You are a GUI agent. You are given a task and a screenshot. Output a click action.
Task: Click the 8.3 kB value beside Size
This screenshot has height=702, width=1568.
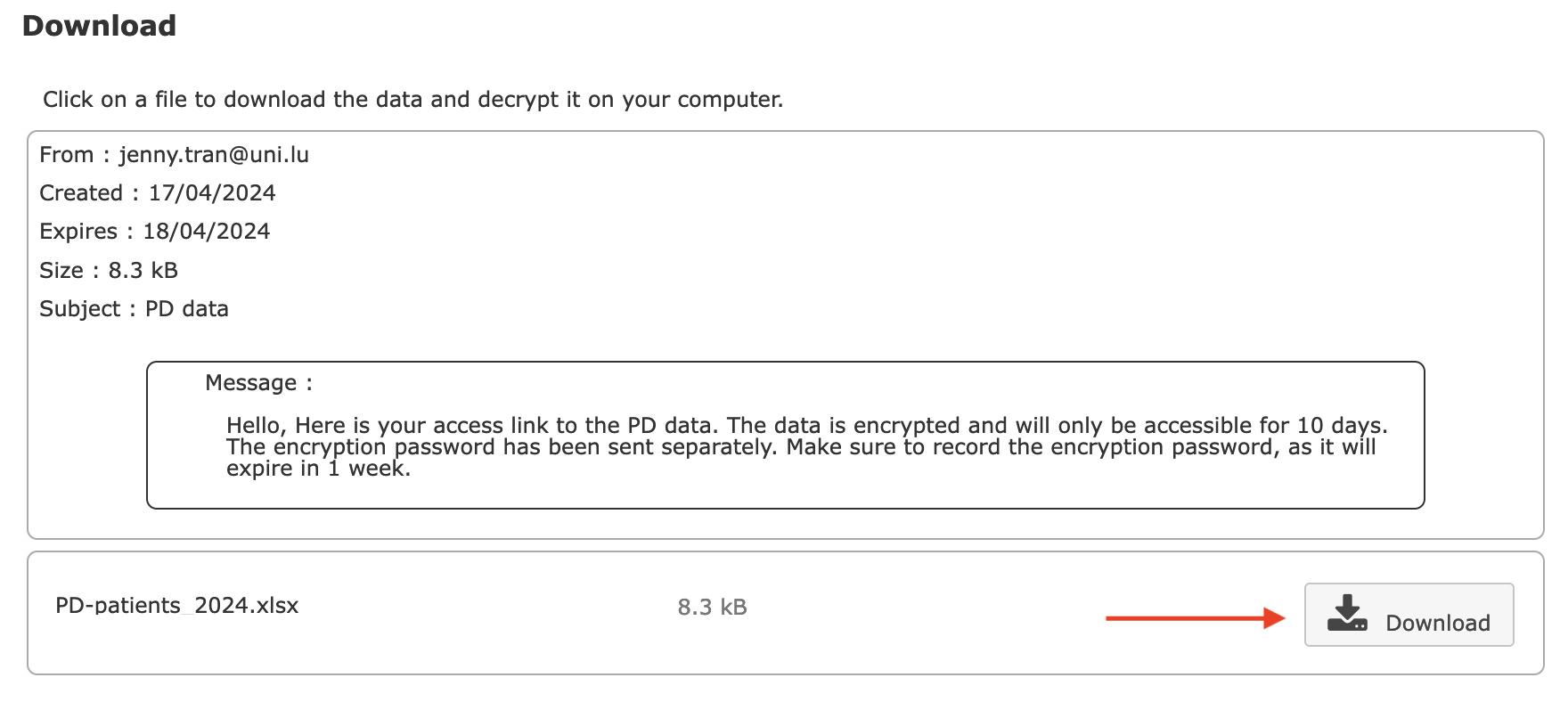143,271
